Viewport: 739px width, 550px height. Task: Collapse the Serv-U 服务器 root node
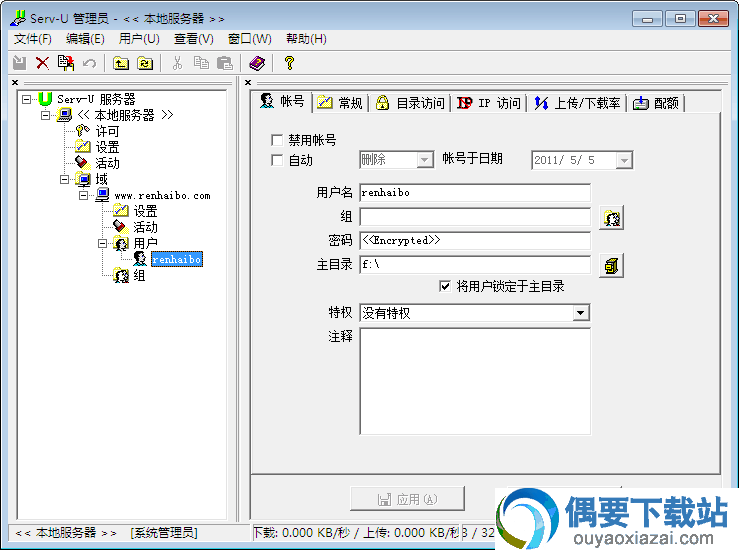tap(27, 99)
